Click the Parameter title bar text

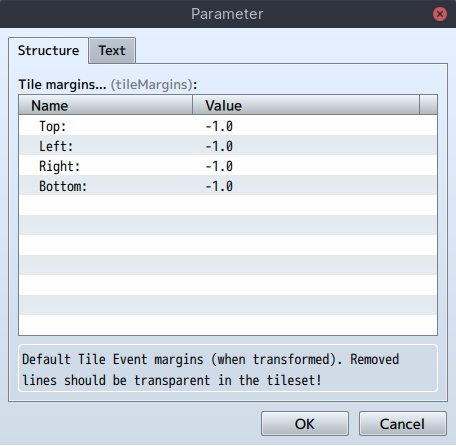coord(227,14)
